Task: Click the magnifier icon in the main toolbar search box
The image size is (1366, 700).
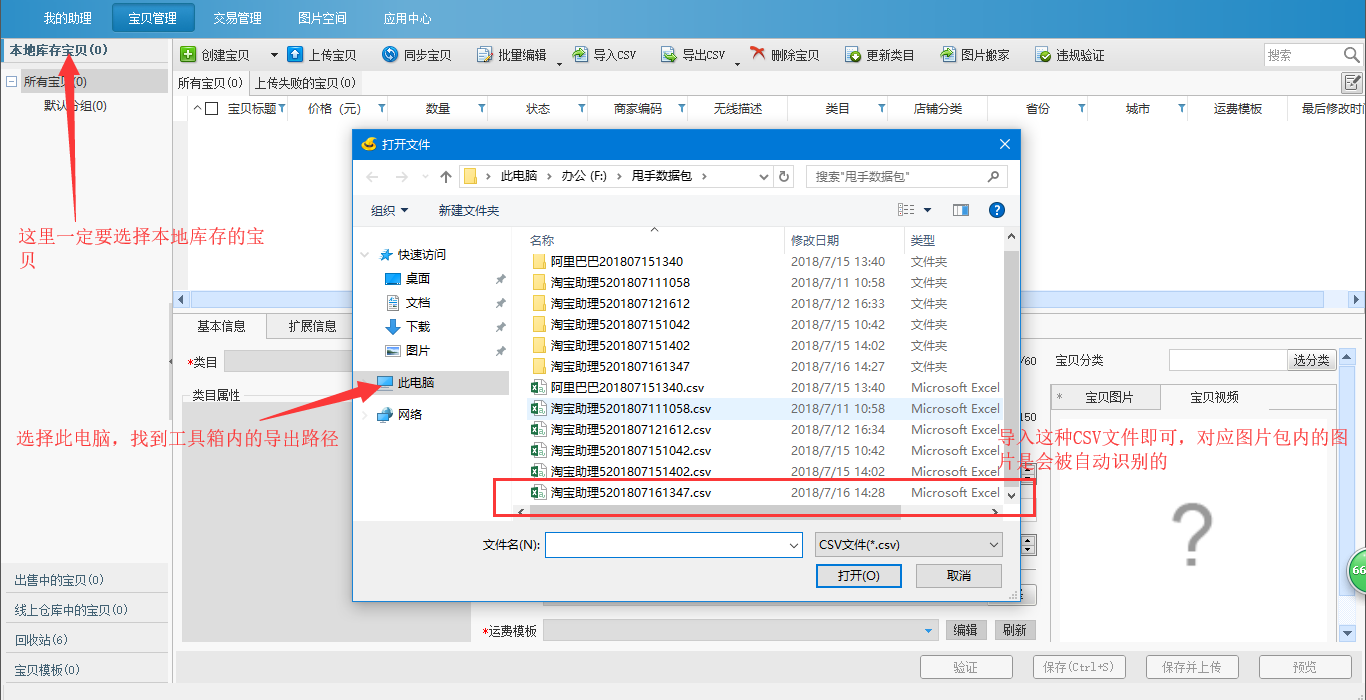Action: pyautogui.click(x=1352, y=55)
